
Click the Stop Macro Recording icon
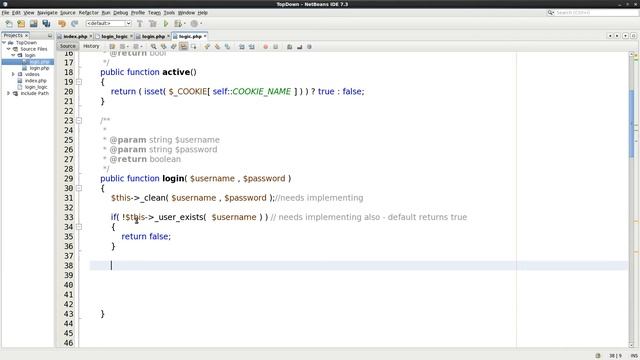[276, 47]
